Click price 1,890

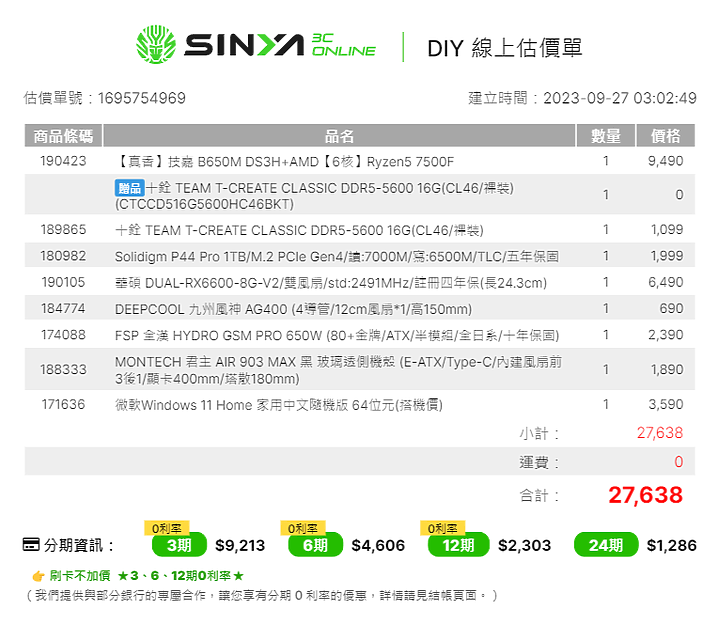(x=667, y=369)
